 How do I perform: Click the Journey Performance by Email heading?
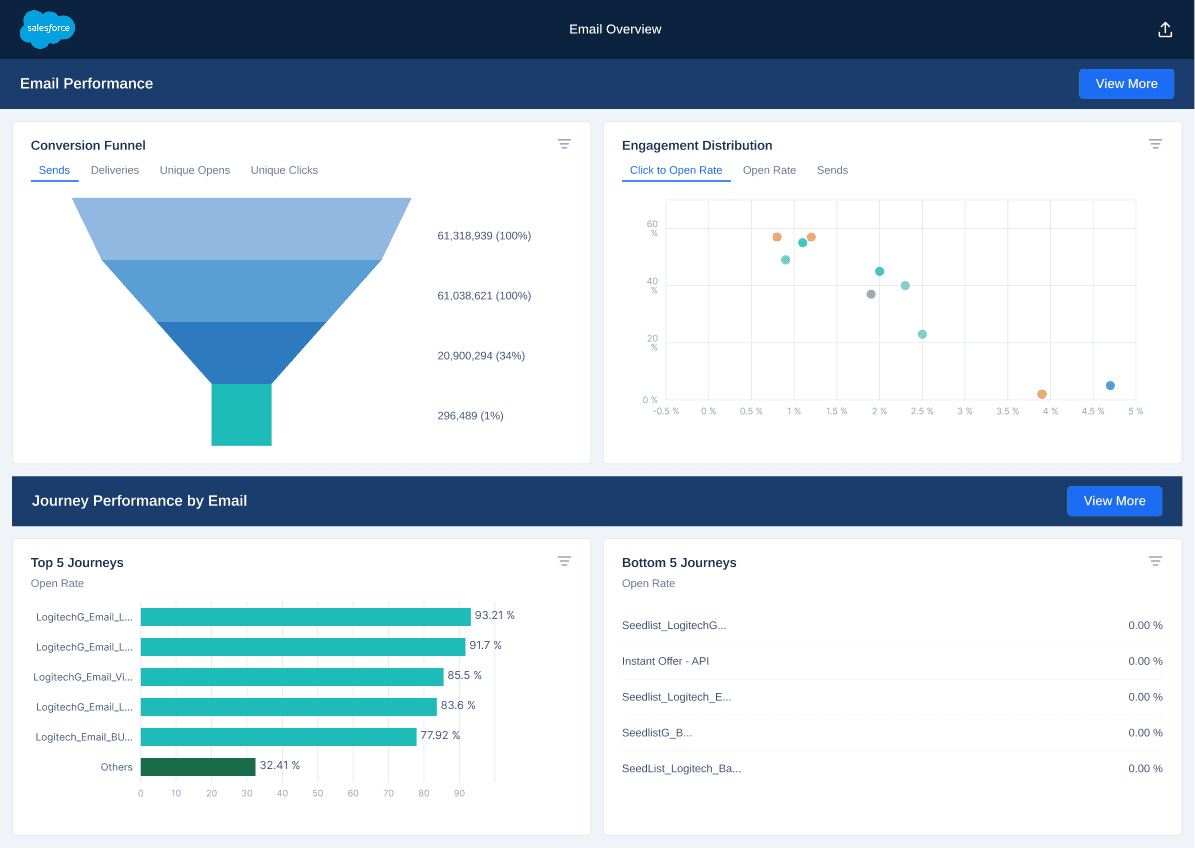click(139, 501)
